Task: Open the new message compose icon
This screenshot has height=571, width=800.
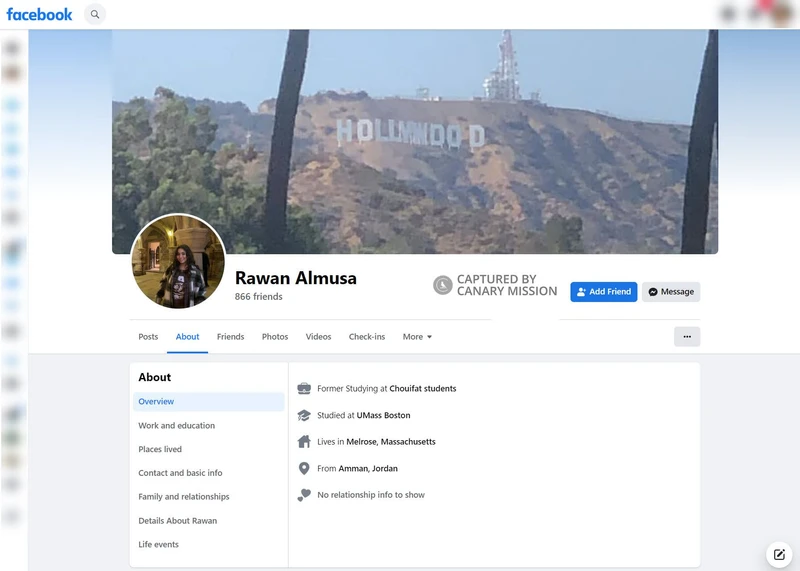Action: (779, 555)
